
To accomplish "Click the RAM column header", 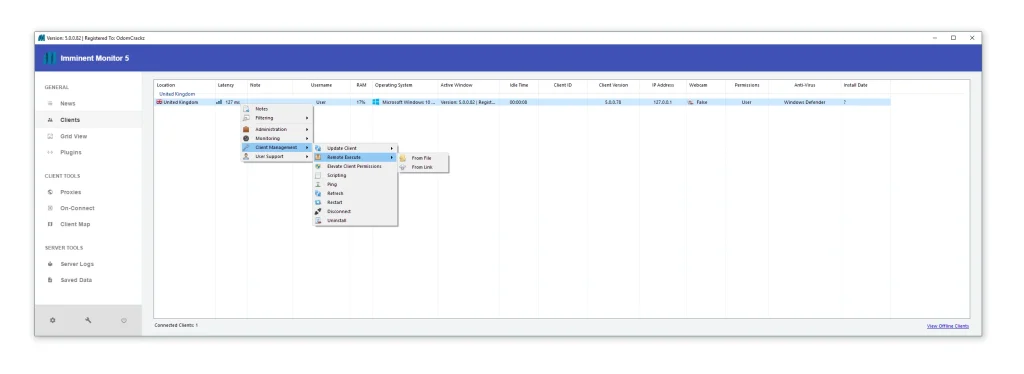I will tap(361, 86).
